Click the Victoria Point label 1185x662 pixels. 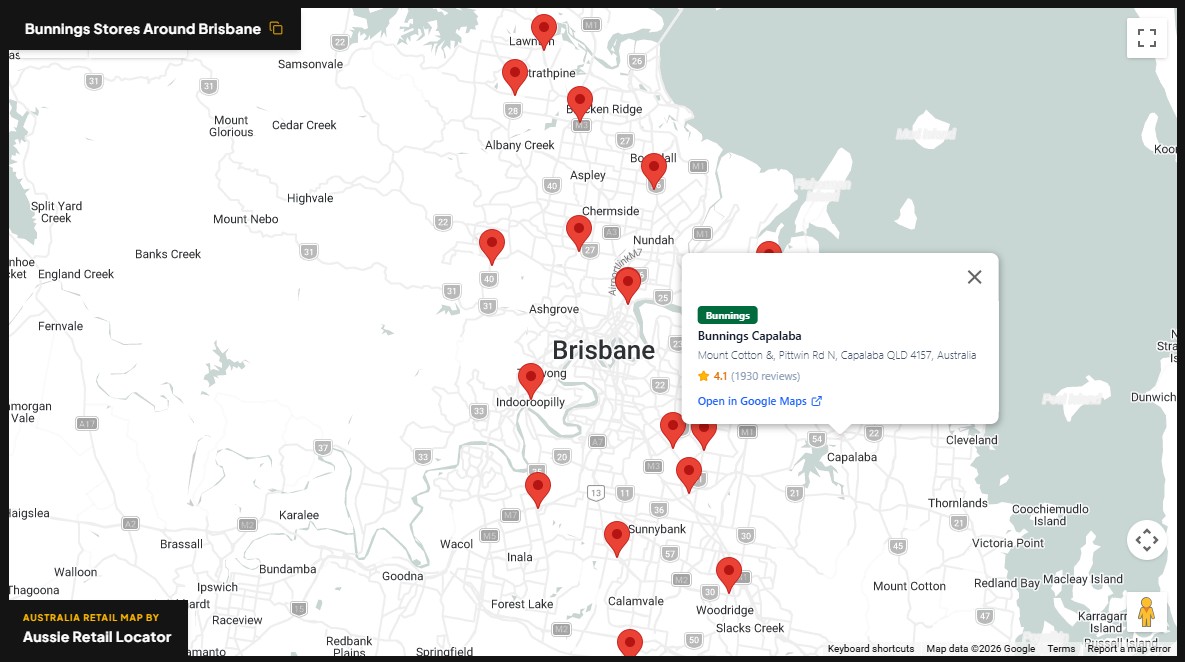pos(1007,543)
